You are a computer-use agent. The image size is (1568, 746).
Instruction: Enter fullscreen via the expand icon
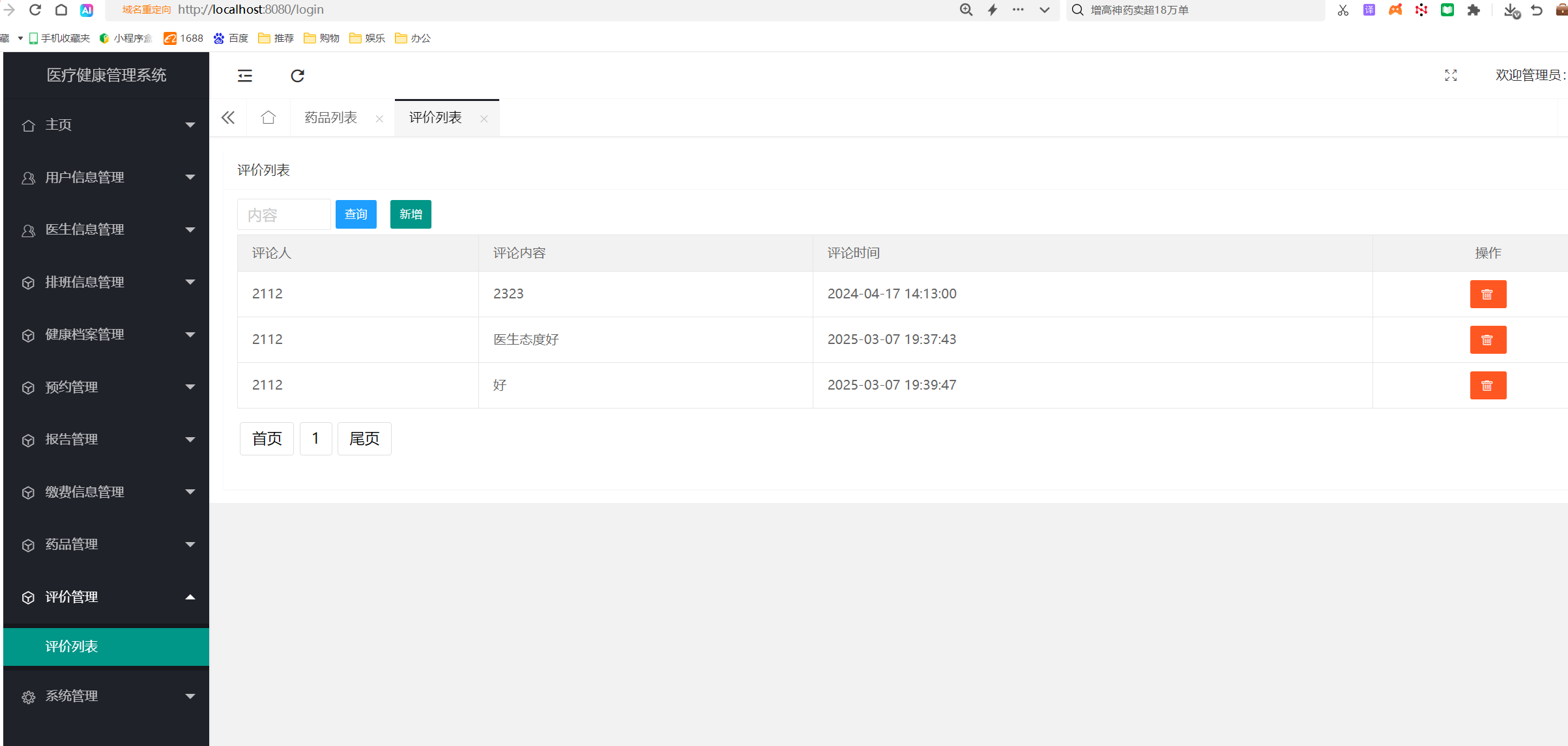pos(1451,76)
